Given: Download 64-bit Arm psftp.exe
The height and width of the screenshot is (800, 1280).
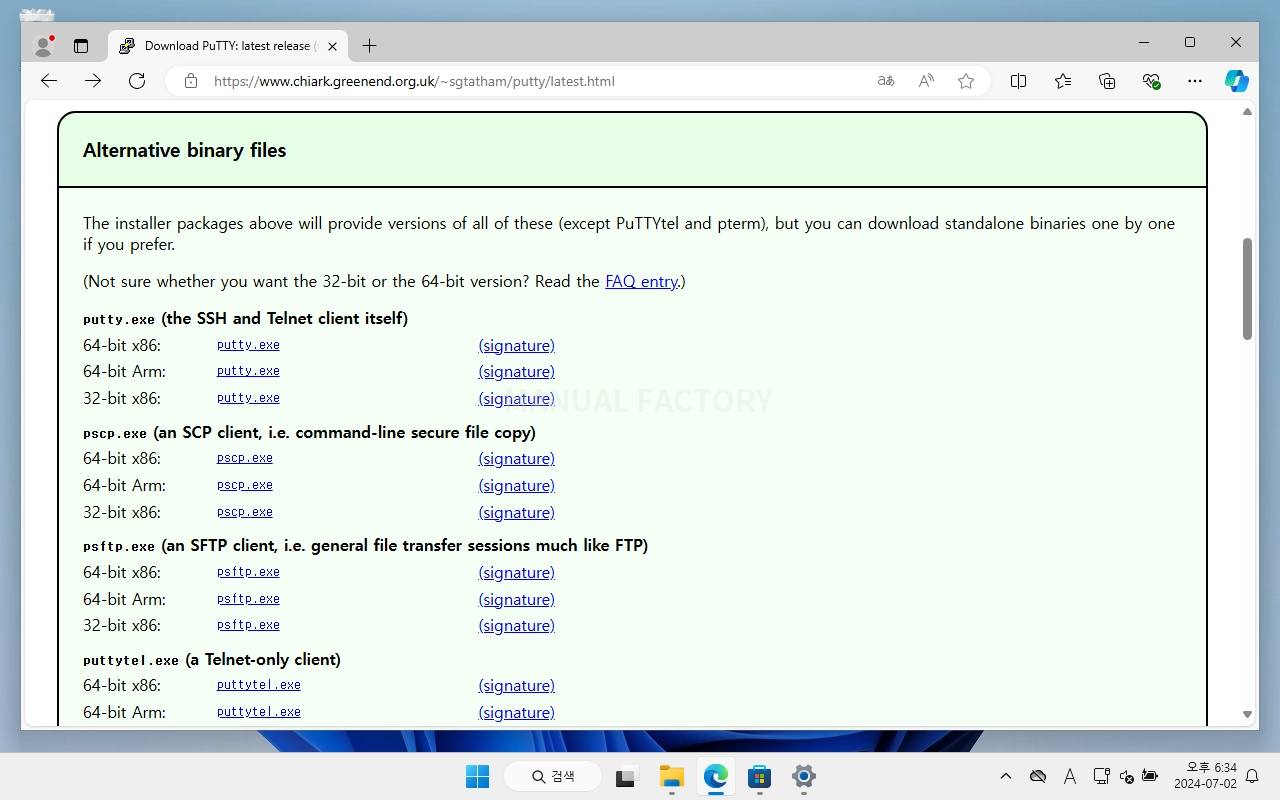Looking at the screenshot, I should 248,599.
